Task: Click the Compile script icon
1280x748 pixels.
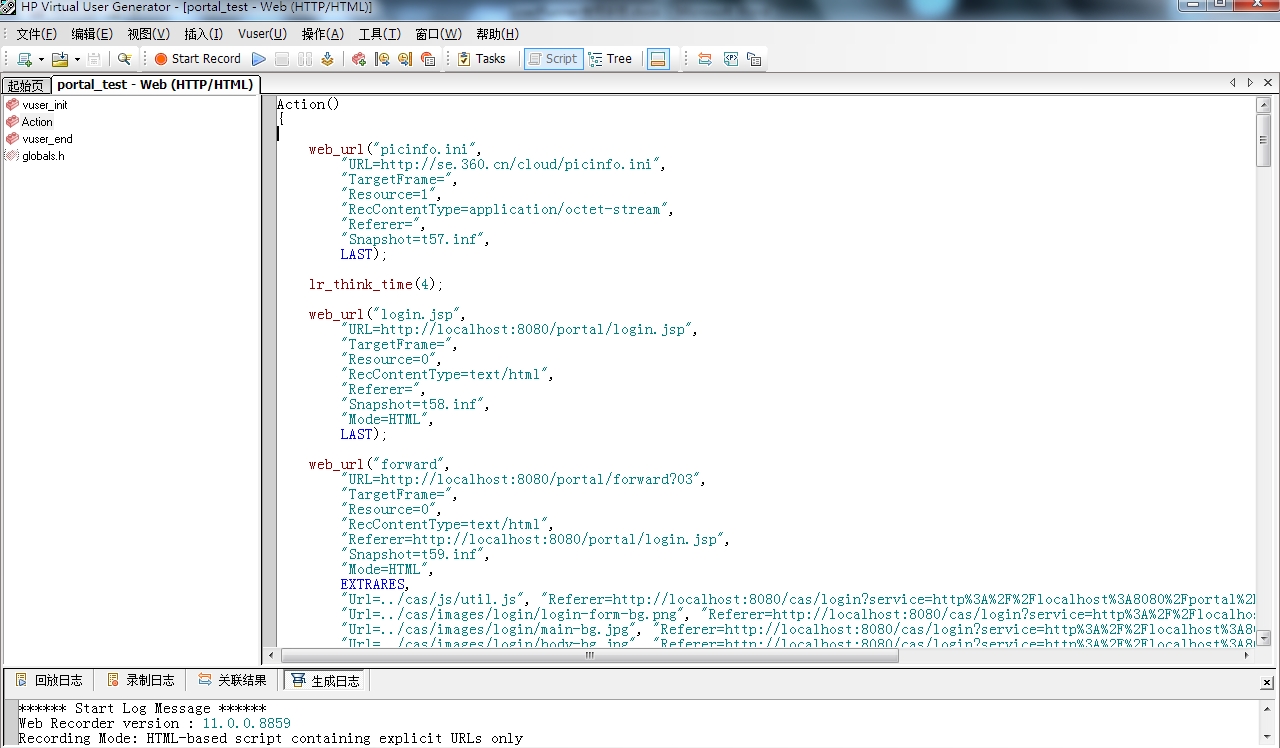Action: 327,59
